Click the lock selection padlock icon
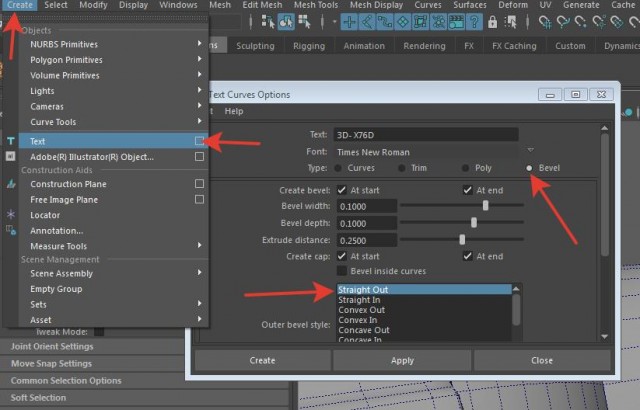 493,22
